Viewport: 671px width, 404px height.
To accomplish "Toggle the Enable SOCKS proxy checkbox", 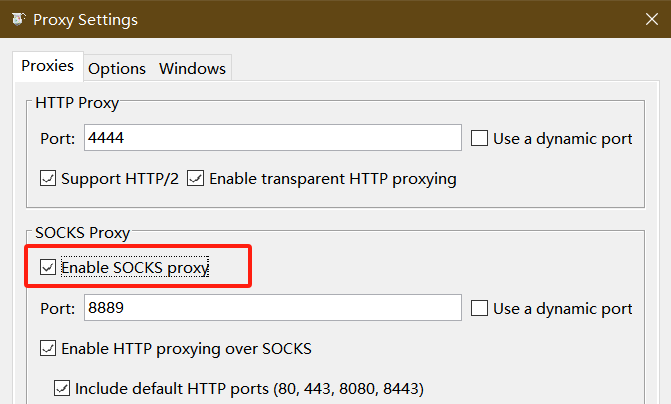I will coord(48,267).
